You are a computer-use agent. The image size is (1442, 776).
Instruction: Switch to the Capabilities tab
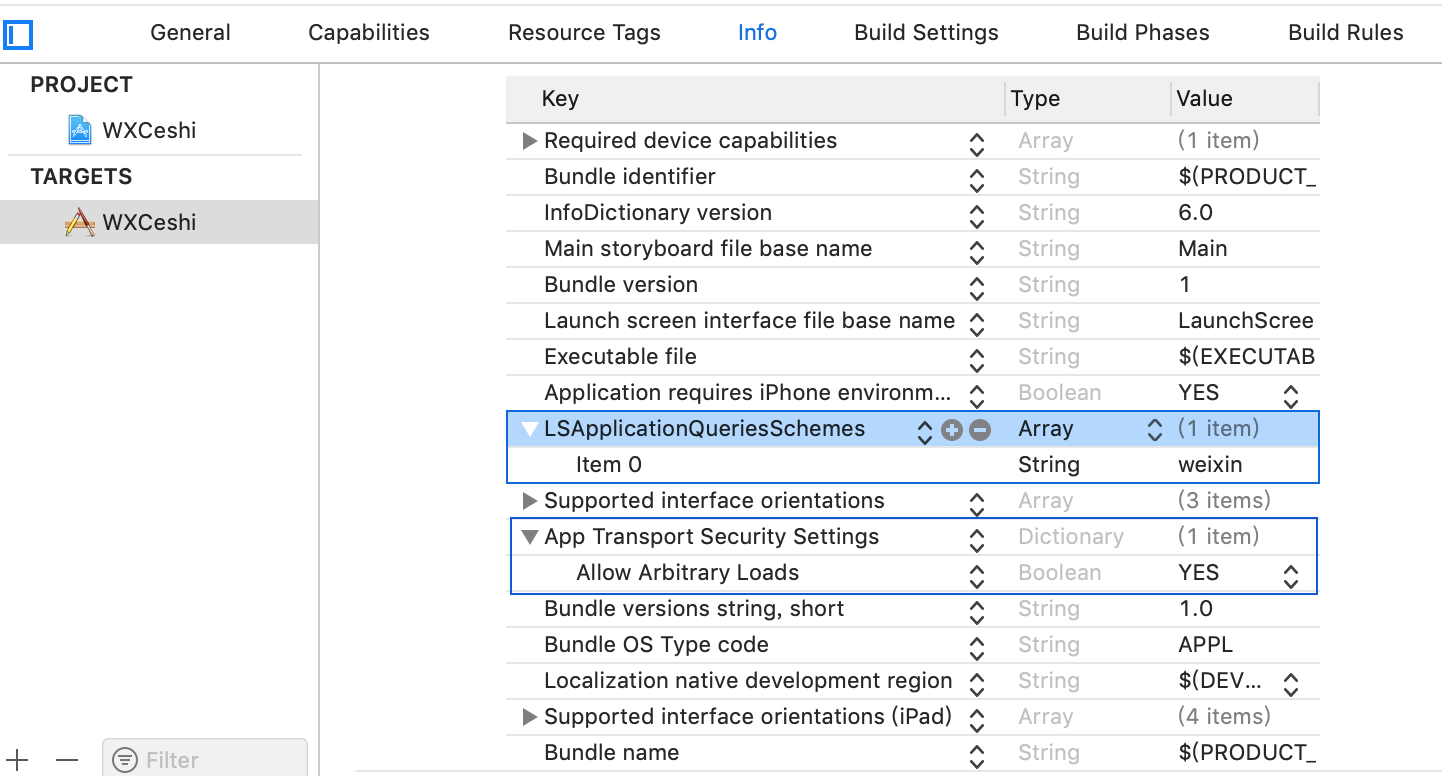coord(369,33)
